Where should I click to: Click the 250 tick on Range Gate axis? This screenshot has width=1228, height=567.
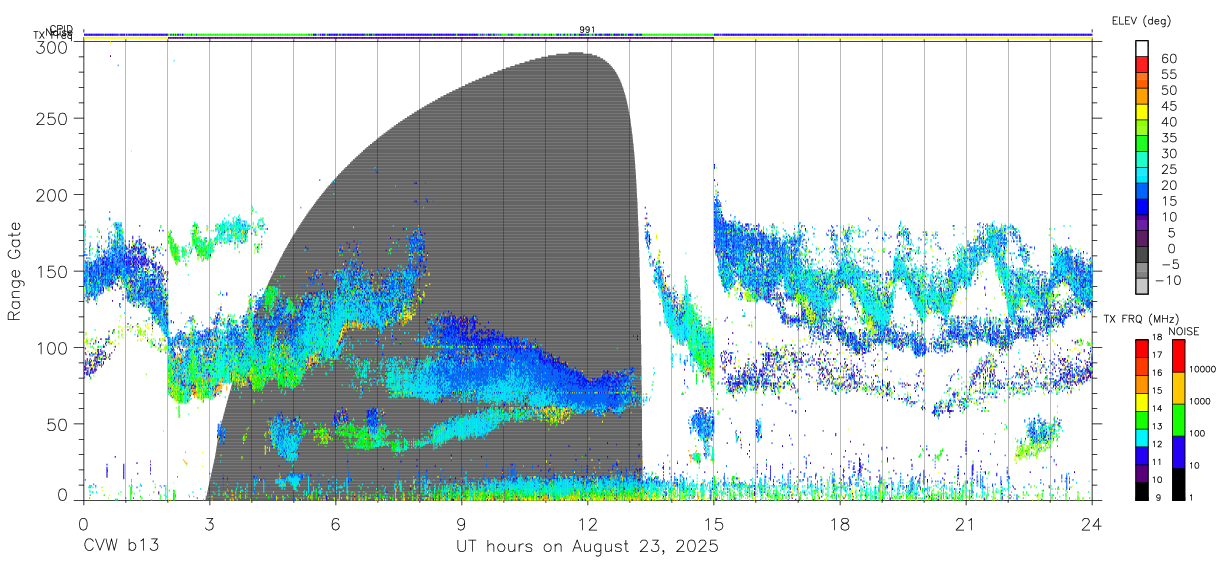[x=53, y=119]
